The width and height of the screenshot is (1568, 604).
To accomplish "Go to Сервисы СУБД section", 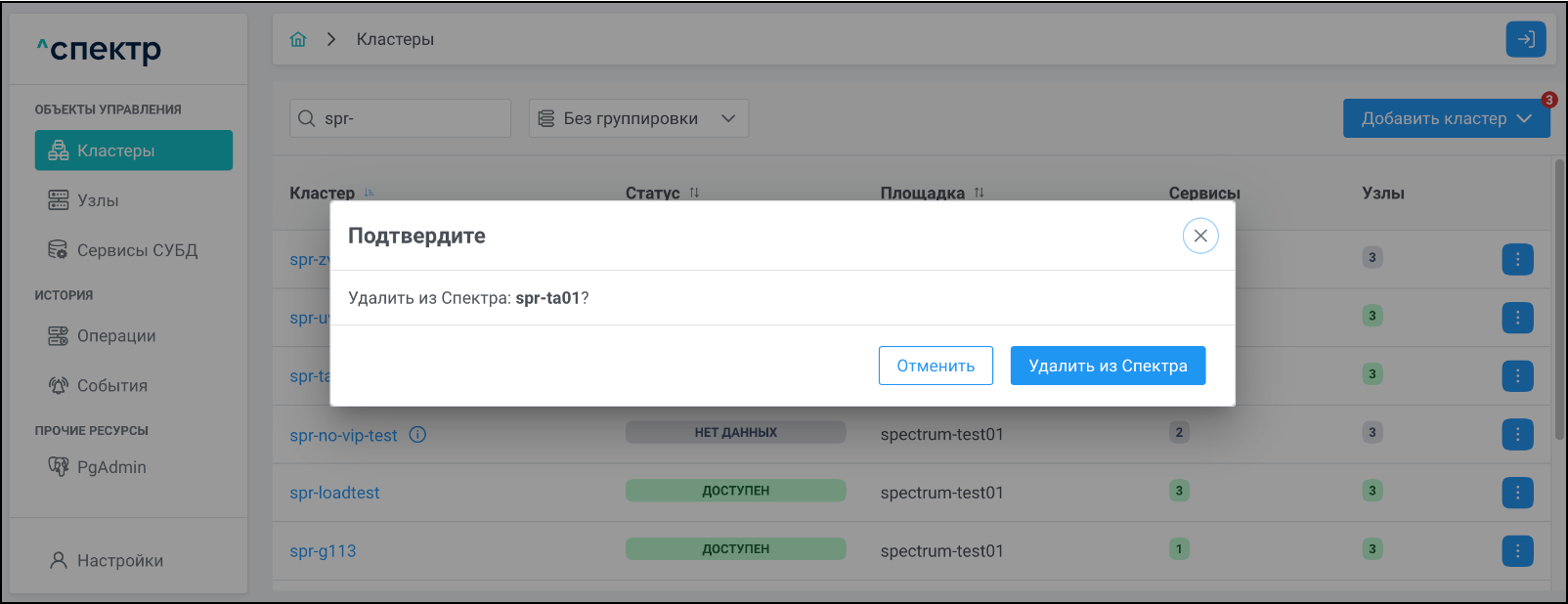I will [137, 250].
